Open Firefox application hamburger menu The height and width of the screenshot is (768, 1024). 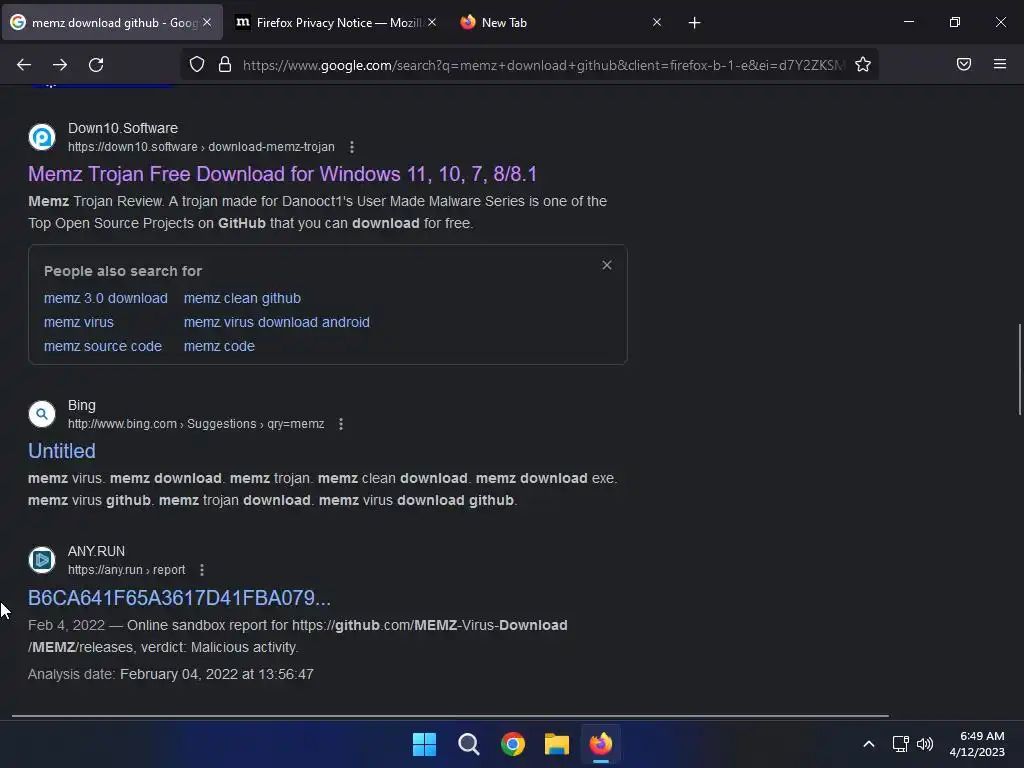click(999, 64)
